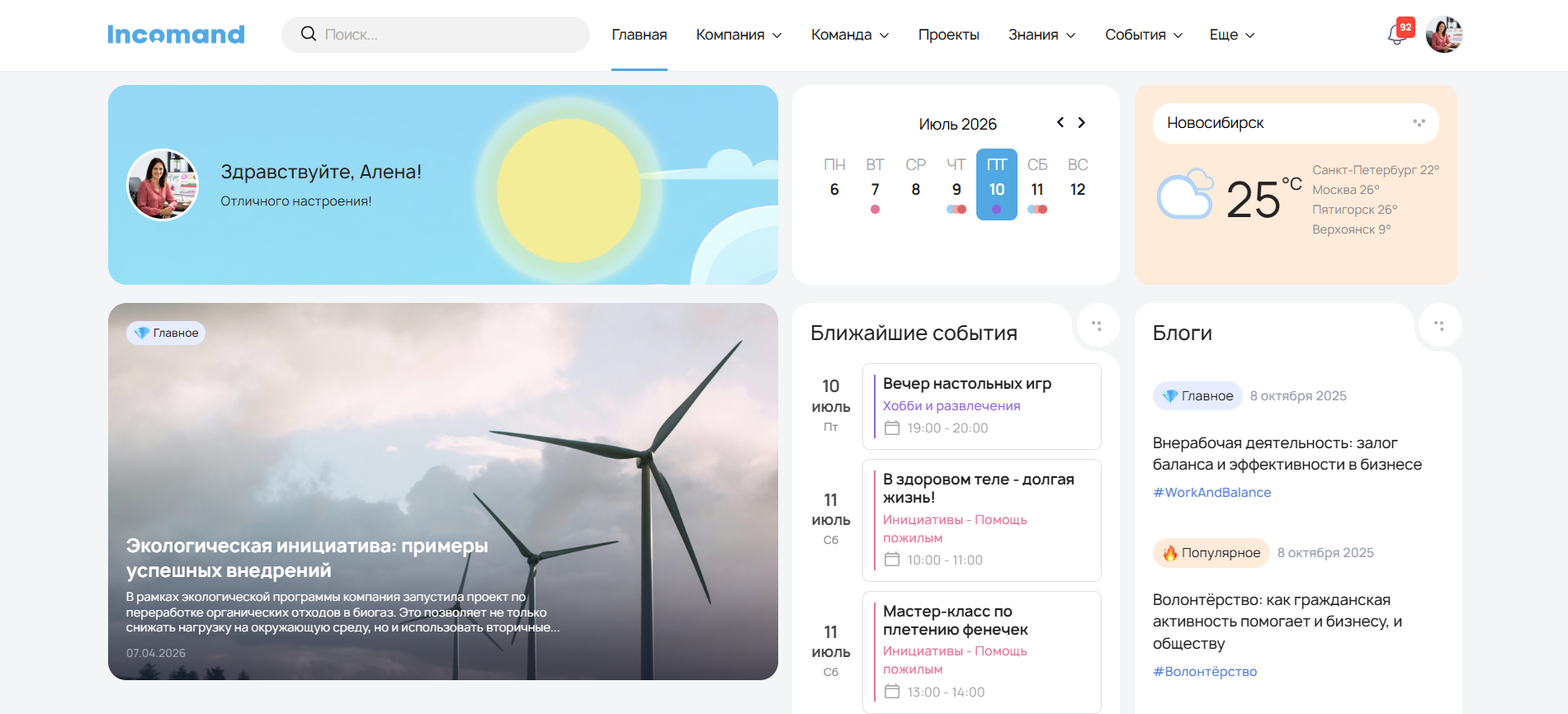Go to next month in calendar
This screenshot has width=1568, height=714.
(1082, 122)
